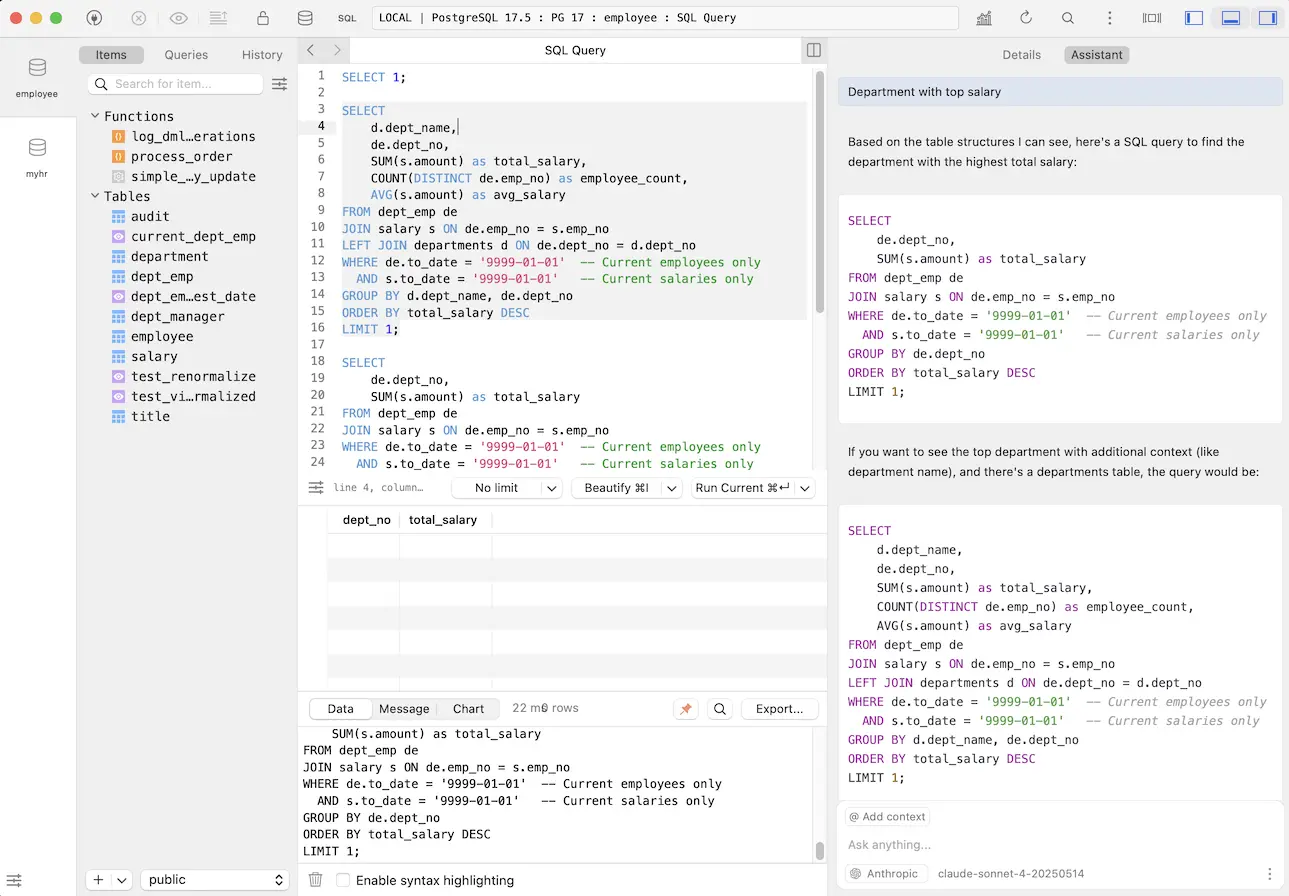Switch to the Details tab
Viewport: 1289px width, 896px height.
point(1021,55)
